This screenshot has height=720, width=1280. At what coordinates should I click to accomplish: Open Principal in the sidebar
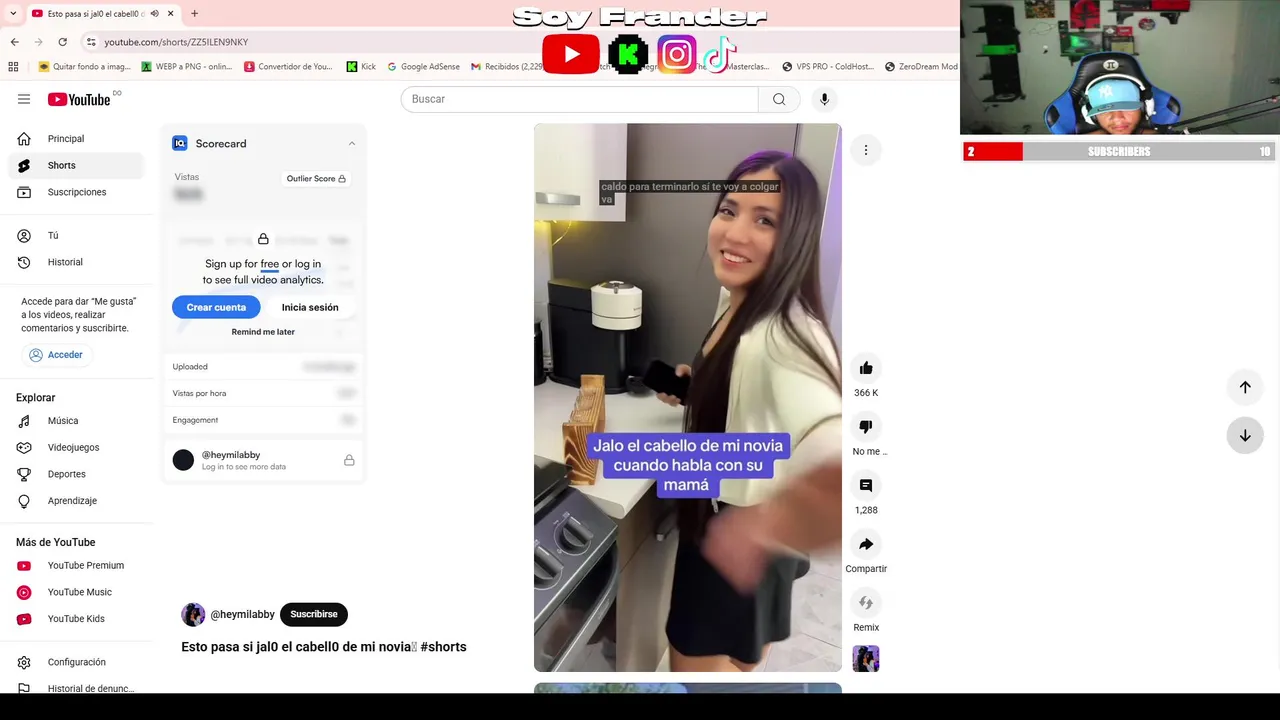coord(78,139)
